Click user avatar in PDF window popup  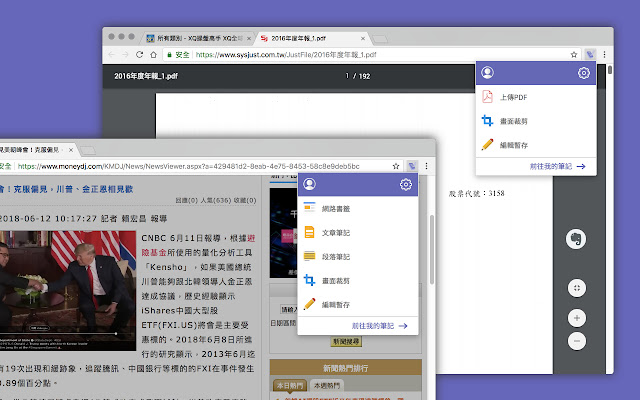[487, 73]
